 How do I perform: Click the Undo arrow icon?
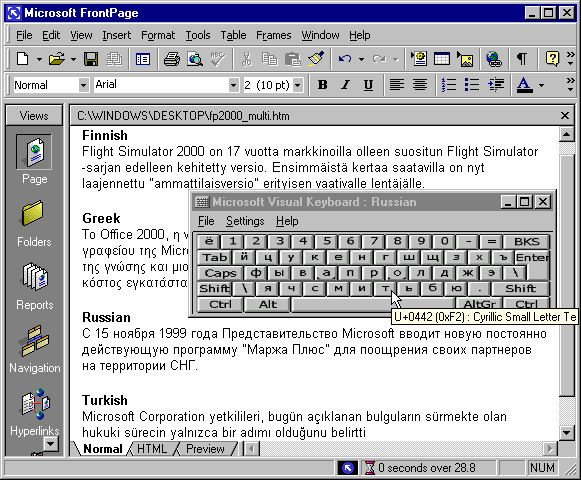[345, 59]
